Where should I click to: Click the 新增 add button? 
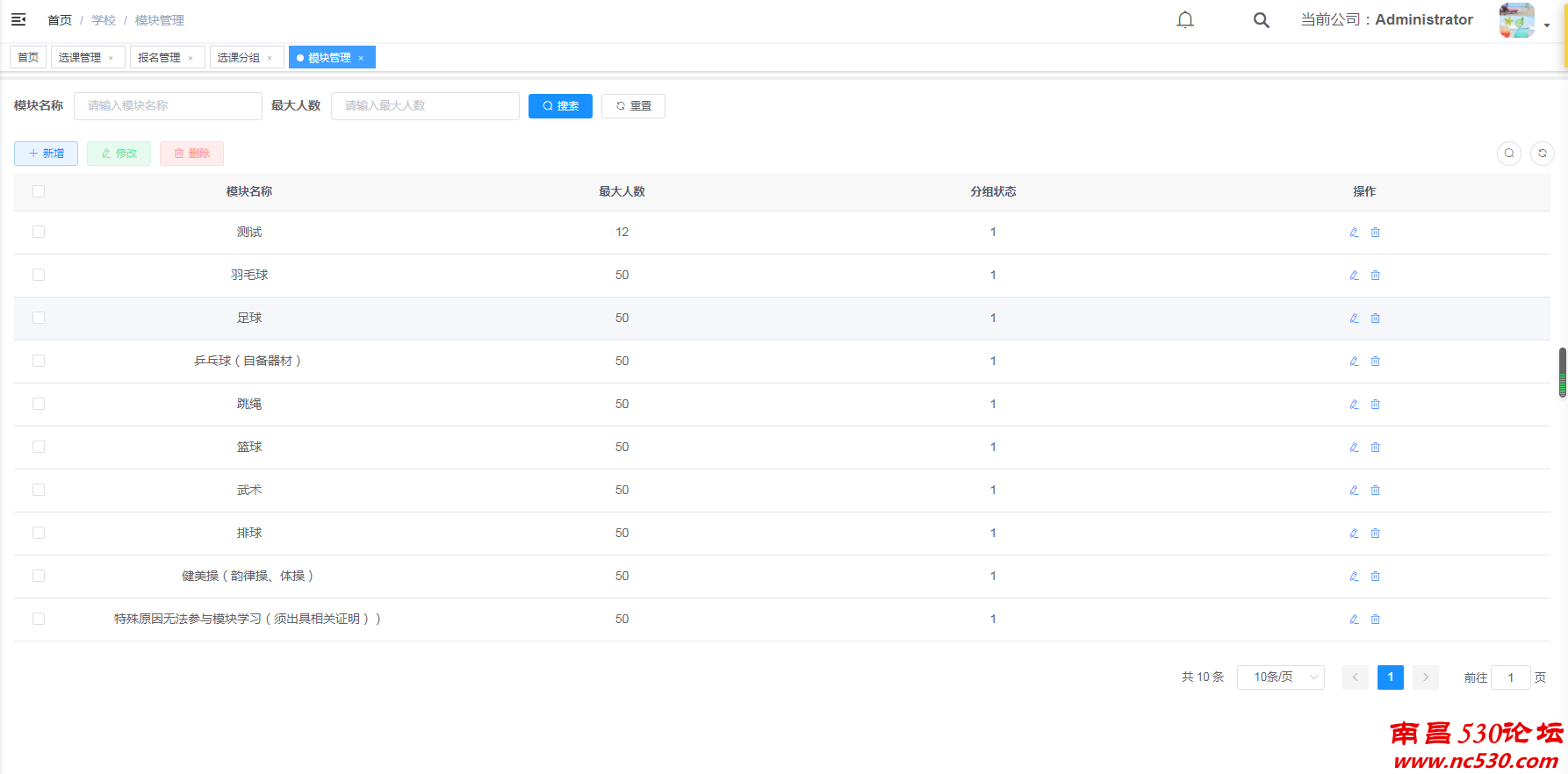point(46,154)
